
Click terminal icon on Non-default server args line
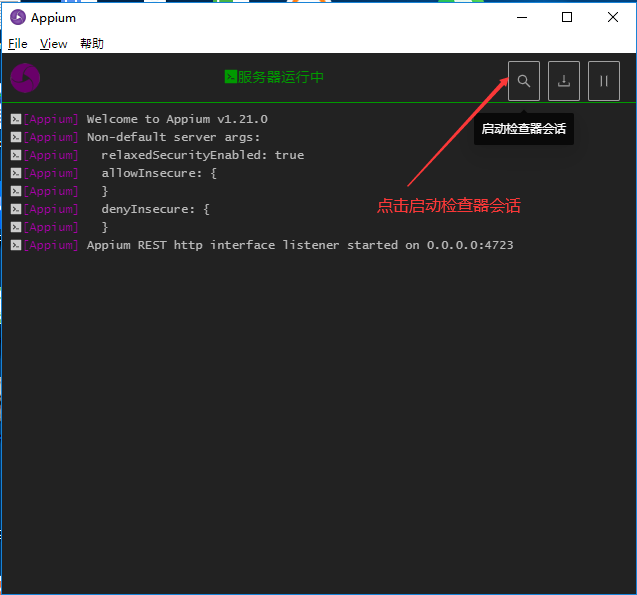click(16, 137)
